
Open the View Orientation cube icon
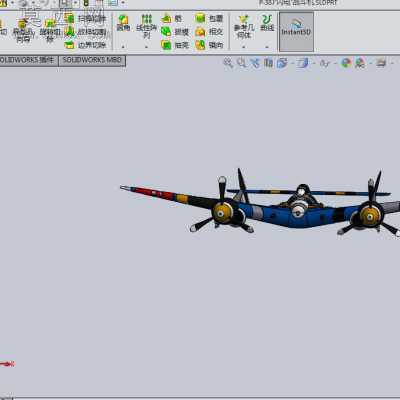(x=282, y=63)
